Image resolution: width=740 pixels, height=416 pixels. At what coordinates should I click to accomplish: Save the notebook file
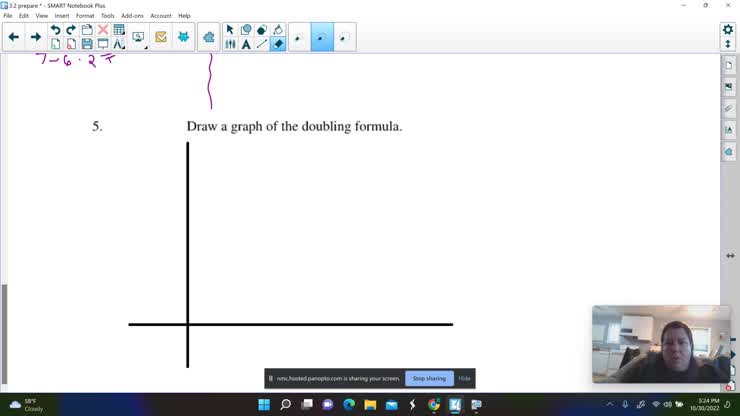coord(87,44)
